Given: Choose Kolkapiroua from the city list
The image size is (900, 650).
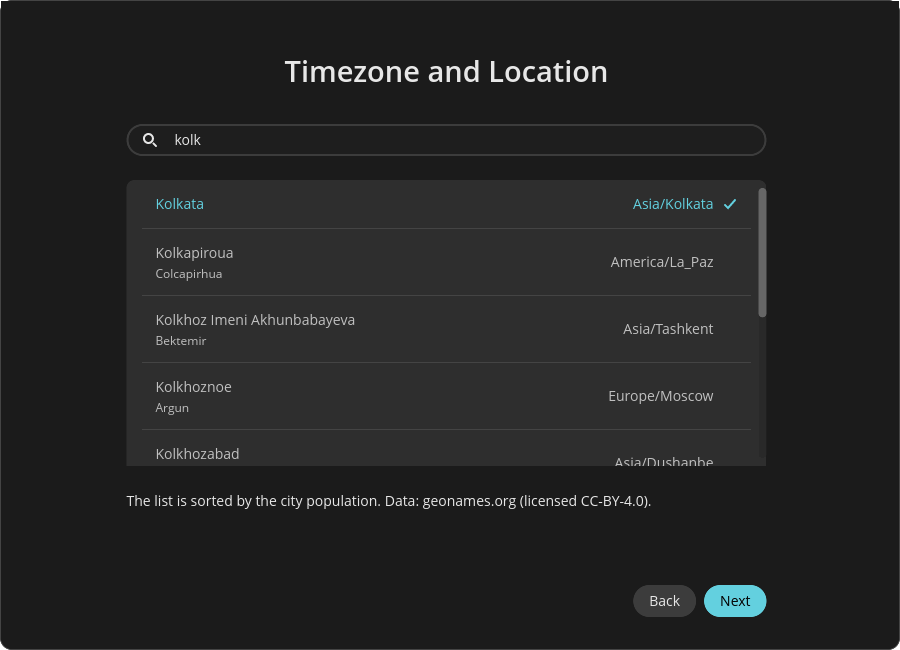Looking at the screenshot, I should (x=195, y=253).
